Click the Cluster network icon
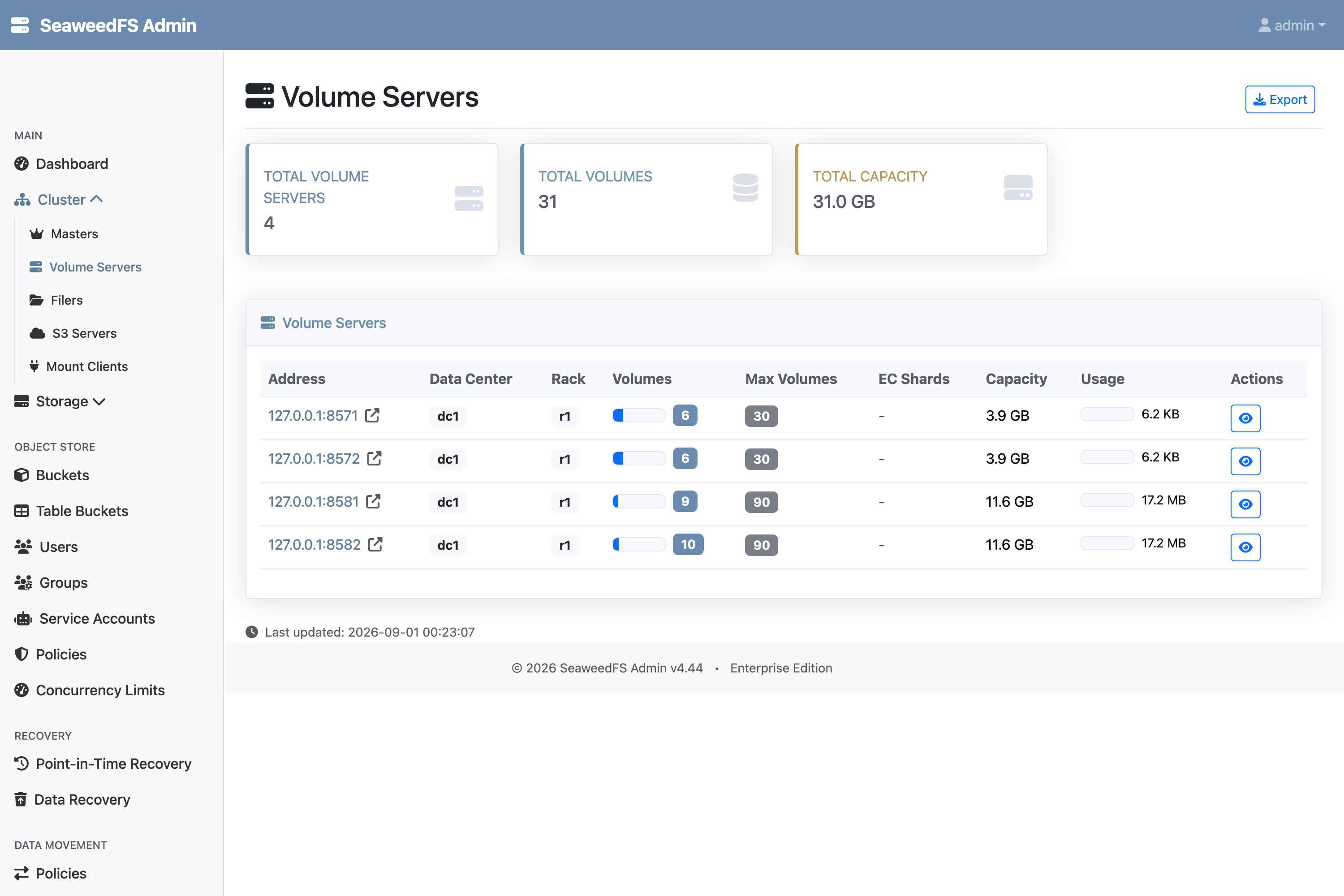The image size is (1344, 896). 23,199
